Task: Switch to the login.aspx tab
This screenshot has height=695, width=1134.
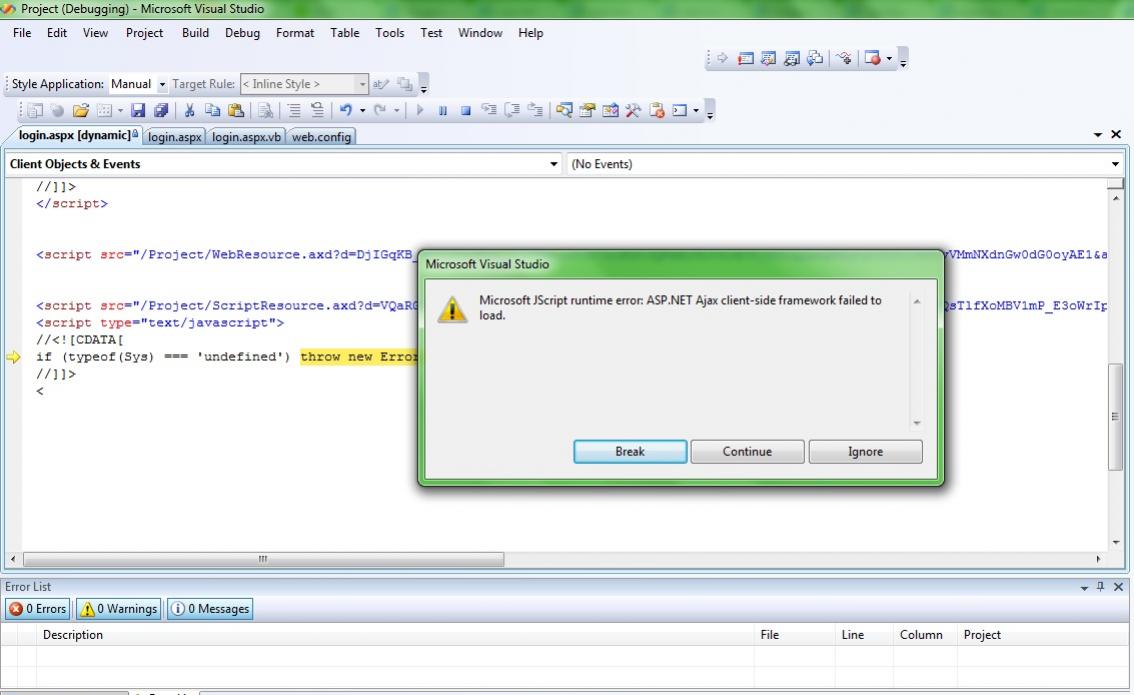Action: pyautogui.click(x=174, y=137)
